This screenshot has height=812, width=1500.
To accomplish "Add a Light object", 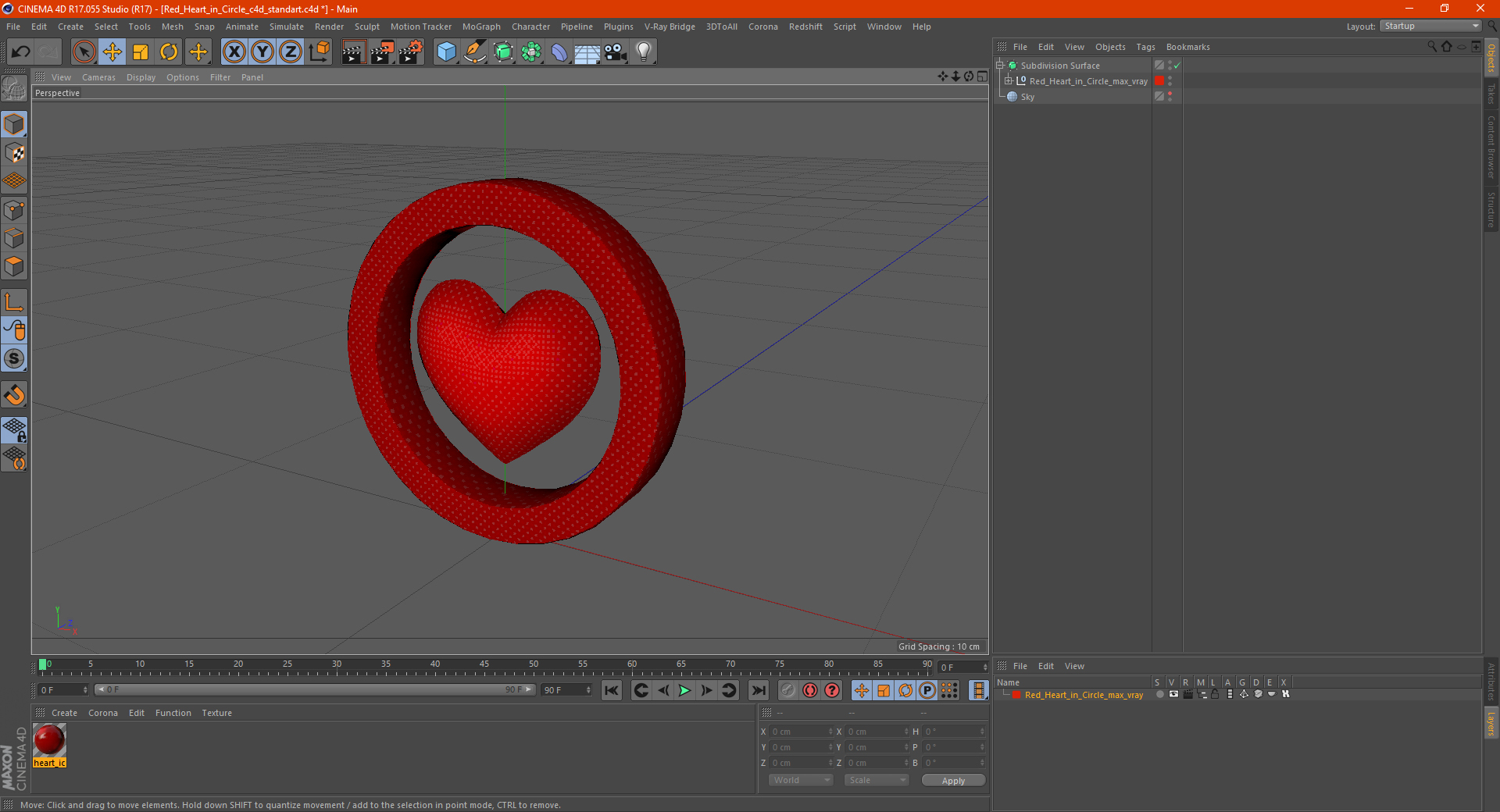I will coord(644,52).
